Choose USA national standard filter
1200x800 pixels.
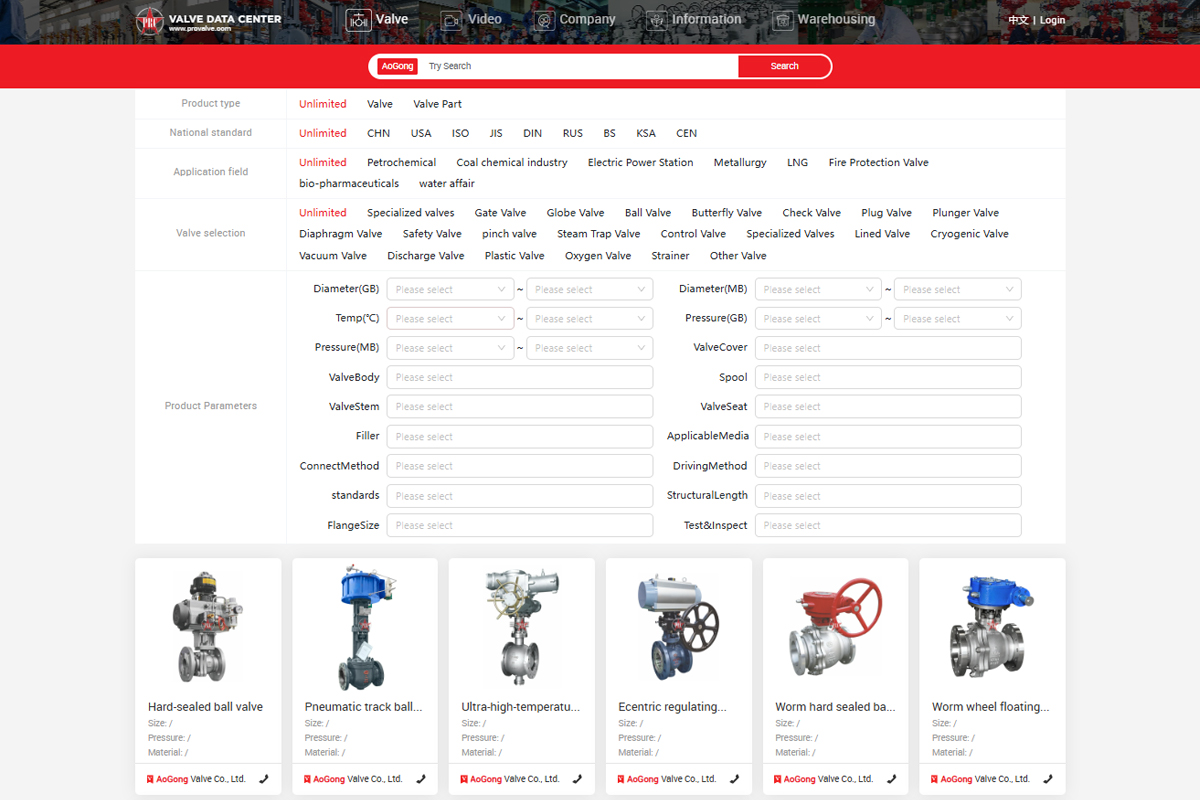421,133
